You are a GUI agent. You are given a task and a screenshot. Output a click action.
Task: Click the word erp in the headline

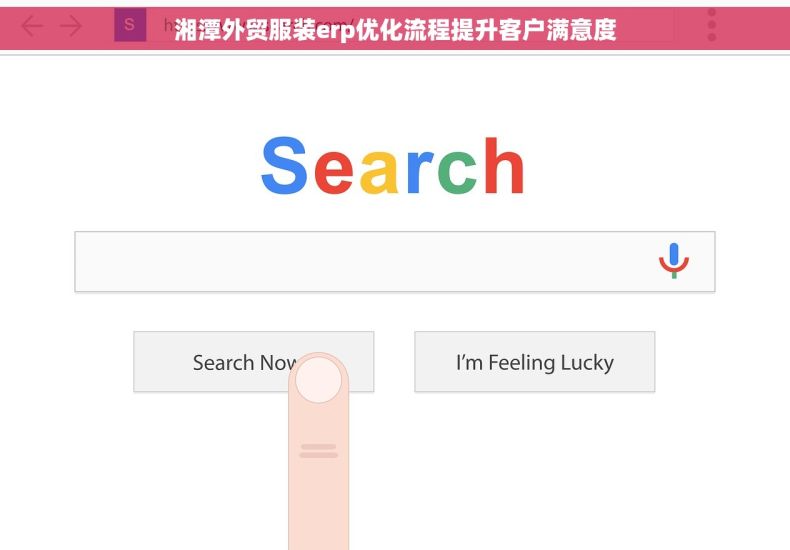tap(335, 31)
